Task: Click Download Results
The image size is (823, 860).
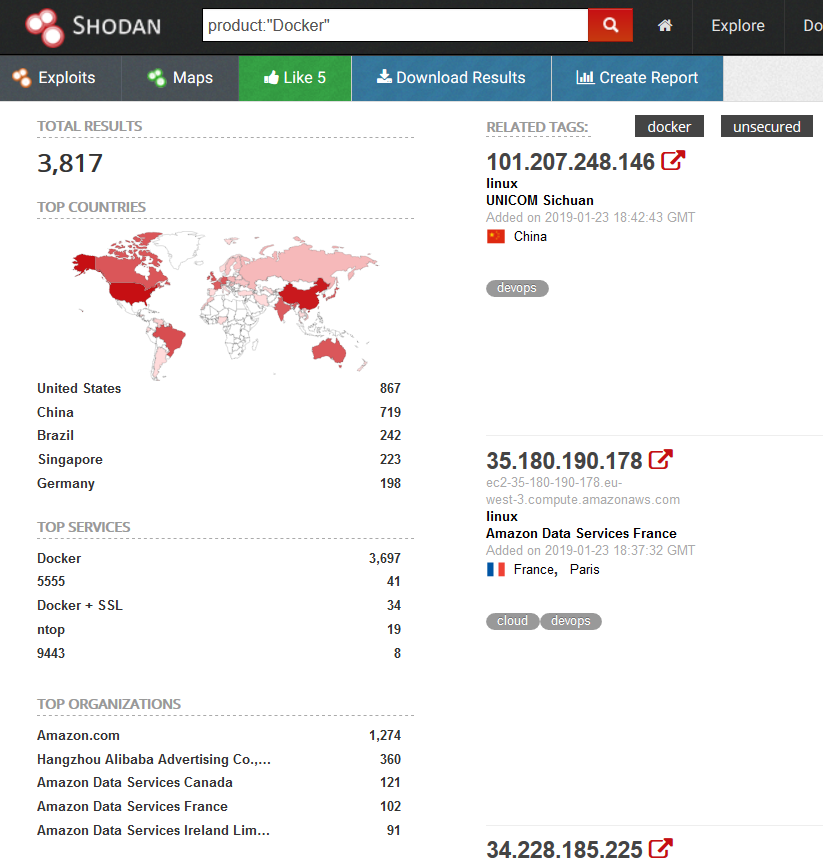Action: pyautogui.click(x=451, y=78)
